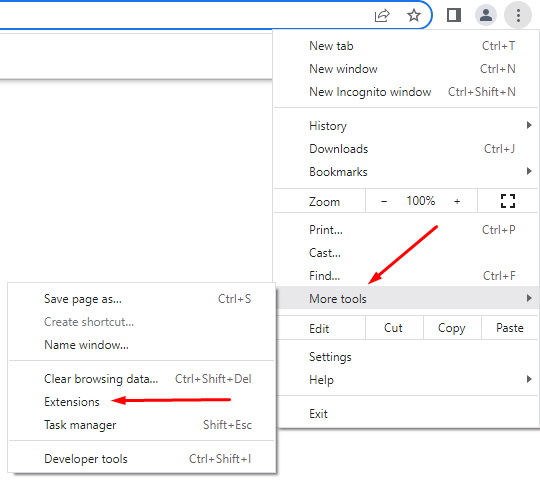540x493 pixels.
Task: Expand the History submenu
Action: pos(406,126)
